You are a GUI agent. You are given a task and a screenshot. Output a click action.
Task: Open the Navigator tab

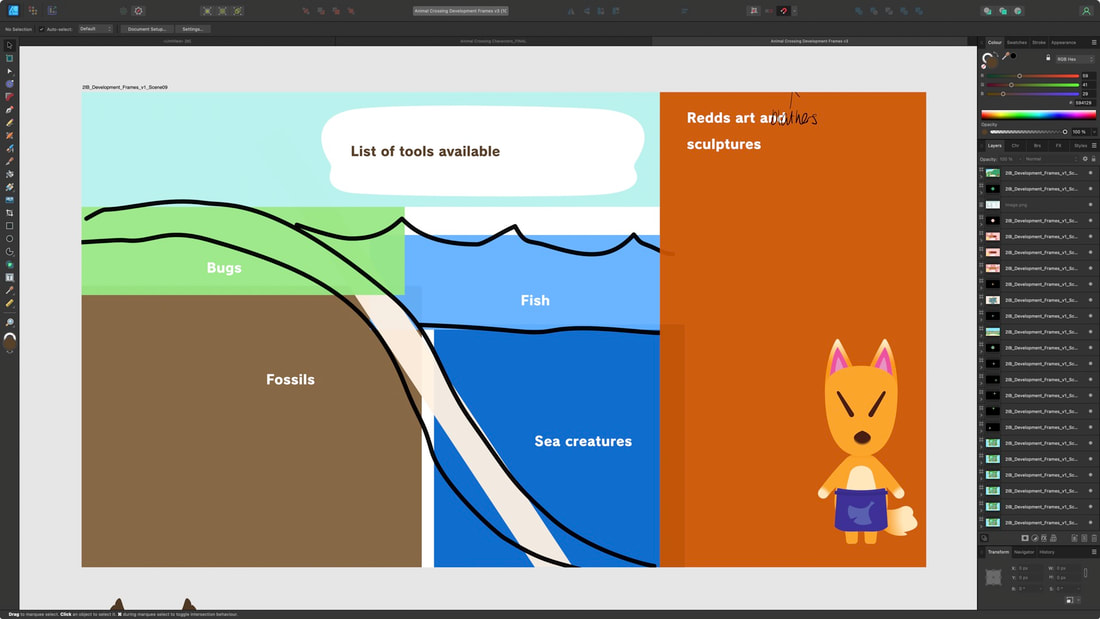coord(1024,552)
